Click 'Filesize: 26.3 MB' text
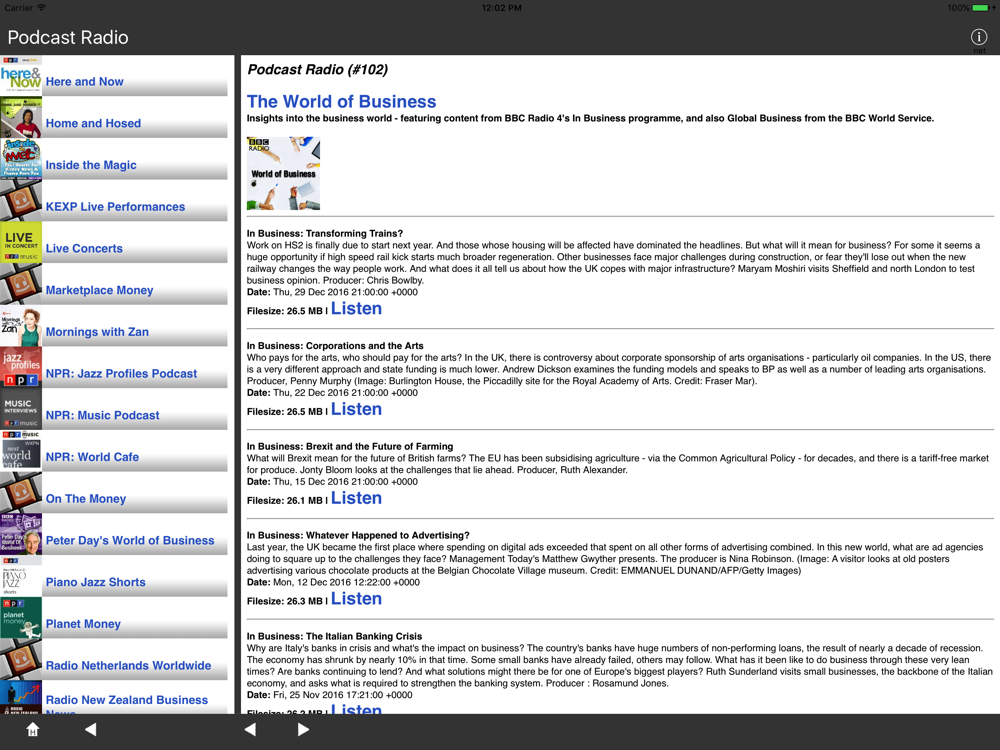Screen dimensions: 1000x750 (284, 601)
